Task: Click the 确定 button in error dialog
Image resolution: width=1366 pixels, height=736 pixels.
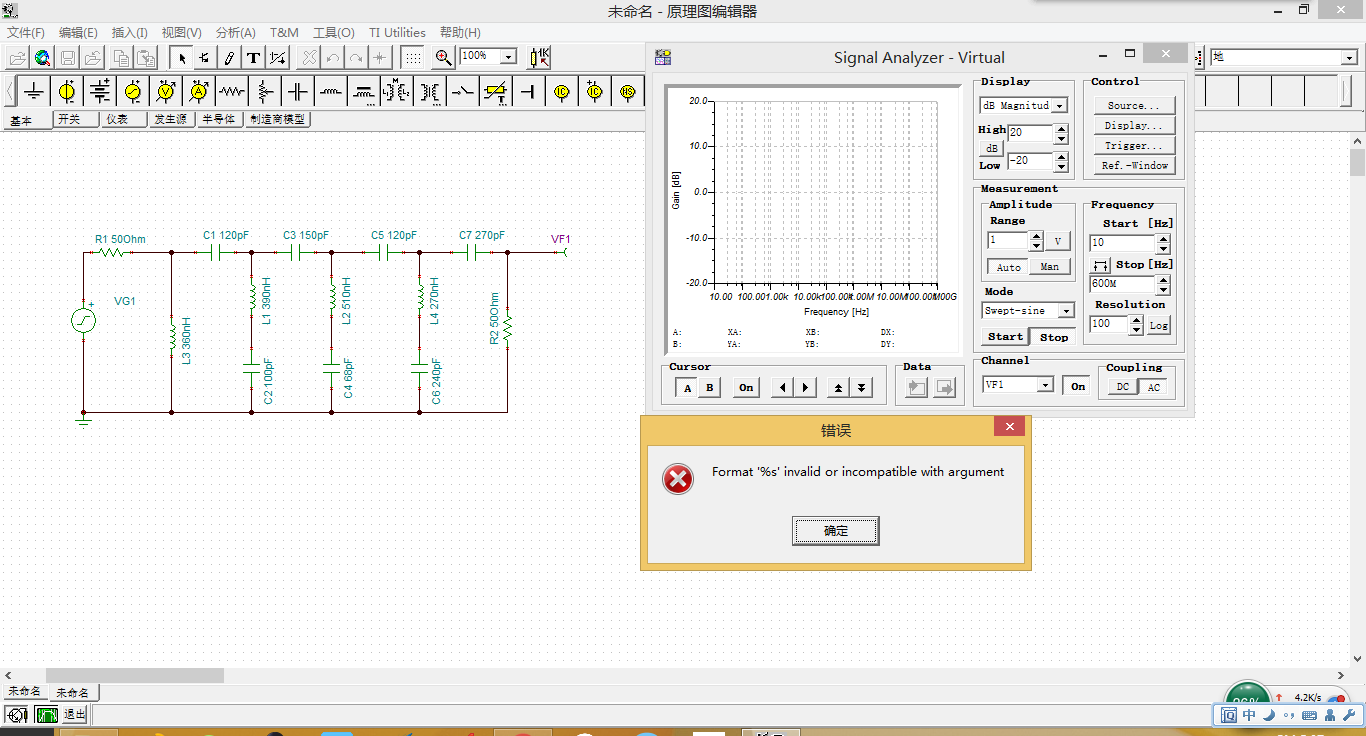Action: pyautogui.click(x=836, y=531)
